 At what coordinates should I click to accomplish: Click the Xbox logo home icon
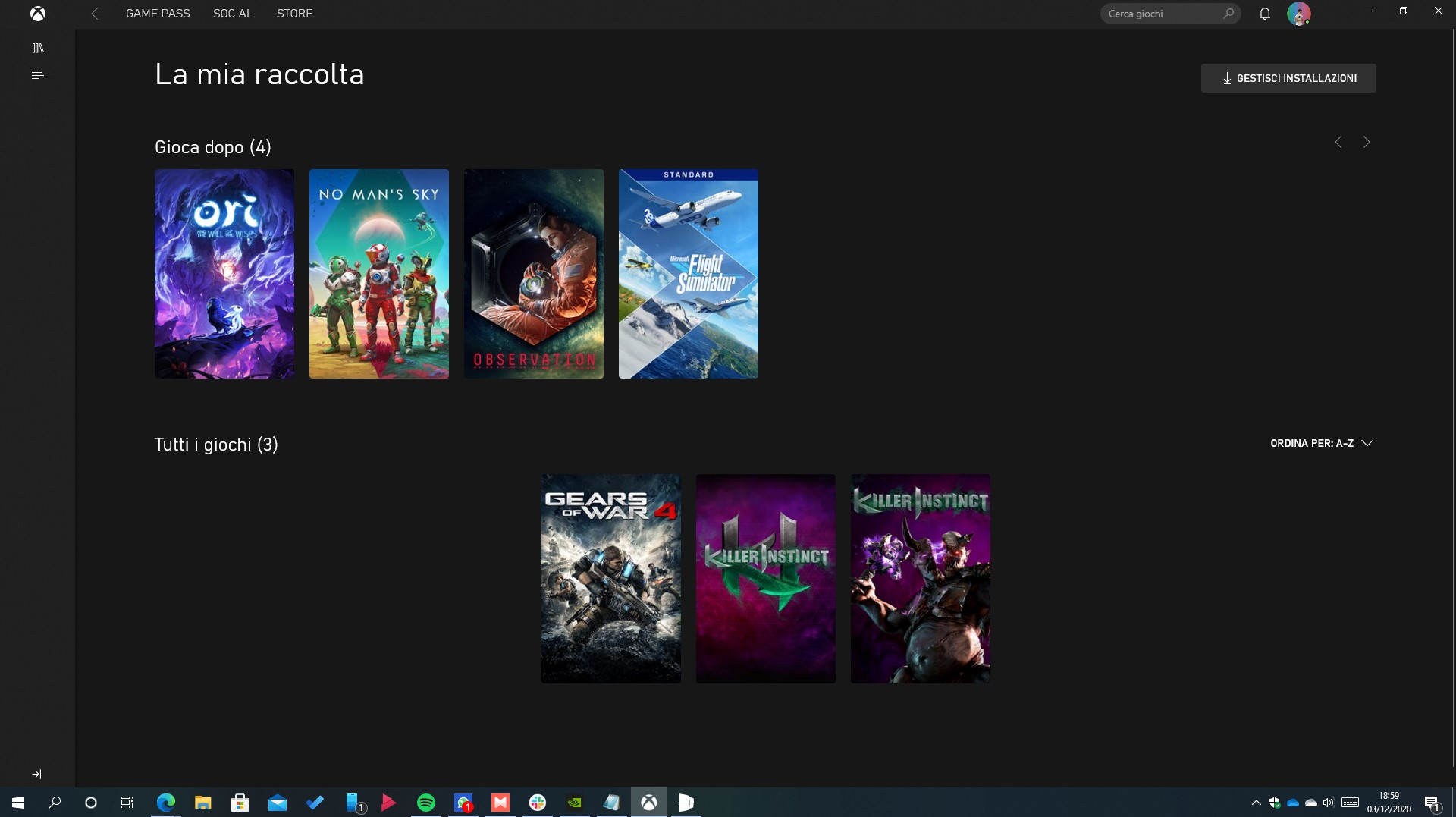(37, 14)
